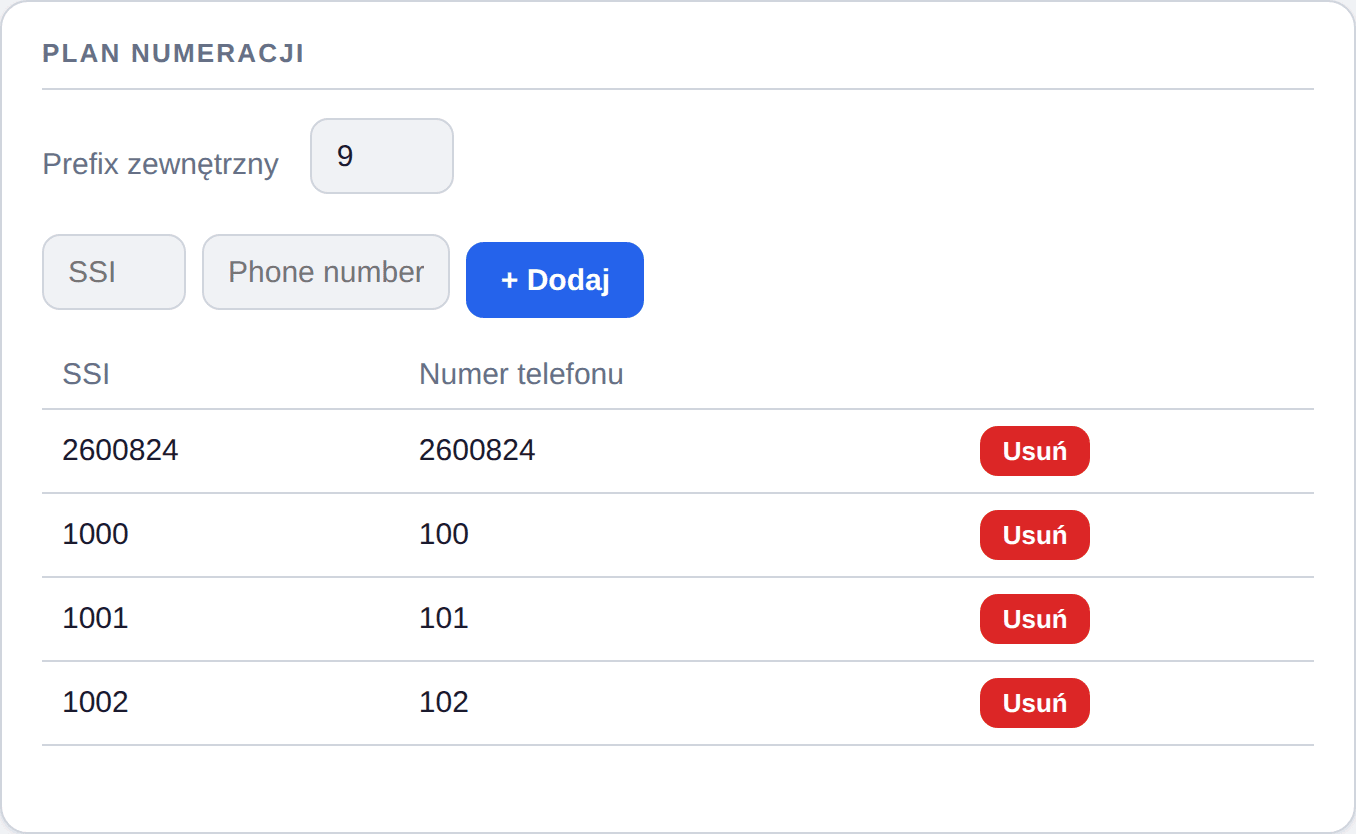Screen dimensions: 1356x834
Task: Click the phone number value 100
Action: tap(444, 534)
